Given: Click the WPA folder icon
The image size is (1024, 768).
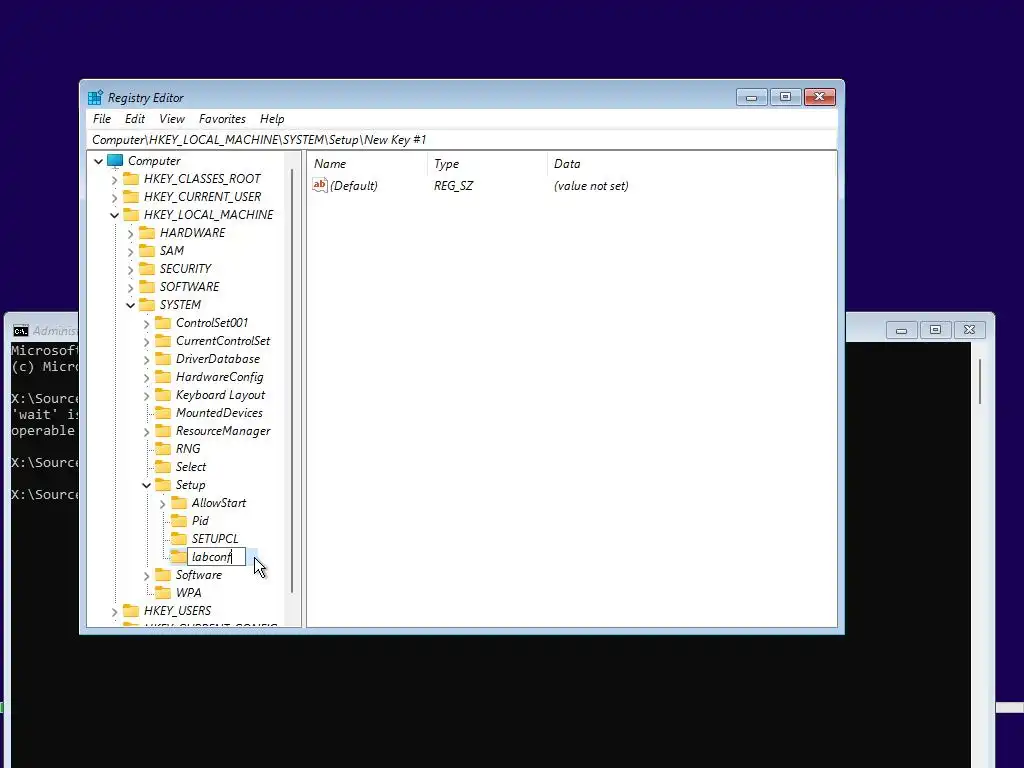Looking at the screenshot, I should (x=163, y=593).
